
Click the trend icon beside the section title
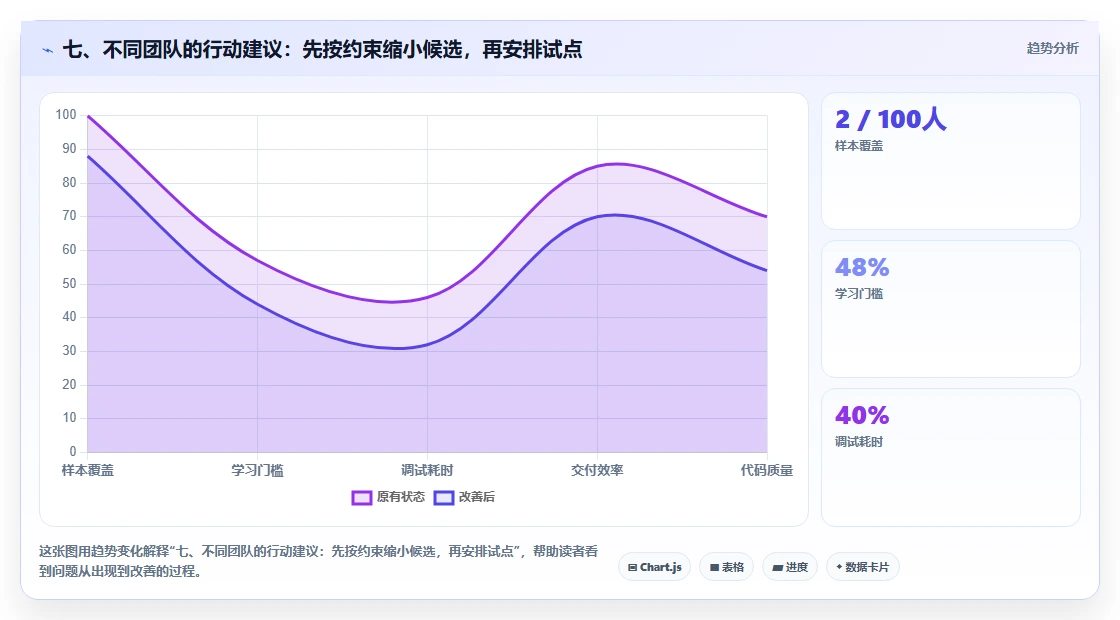point(48,50)
